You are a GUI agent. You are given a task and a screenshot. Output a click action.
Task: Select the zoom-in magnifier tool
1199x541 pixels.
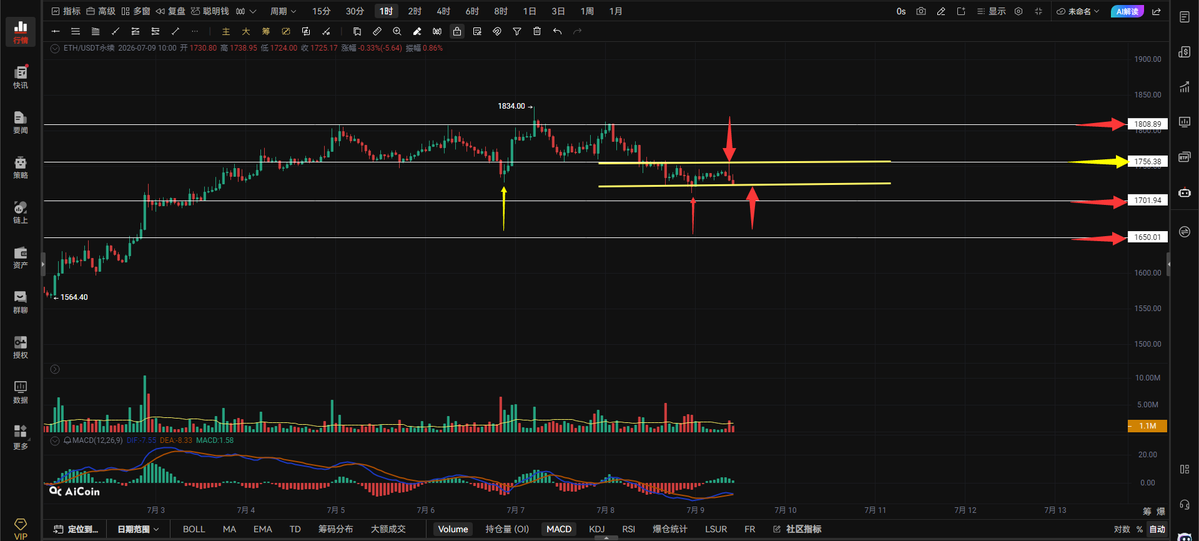coord(397,31)
